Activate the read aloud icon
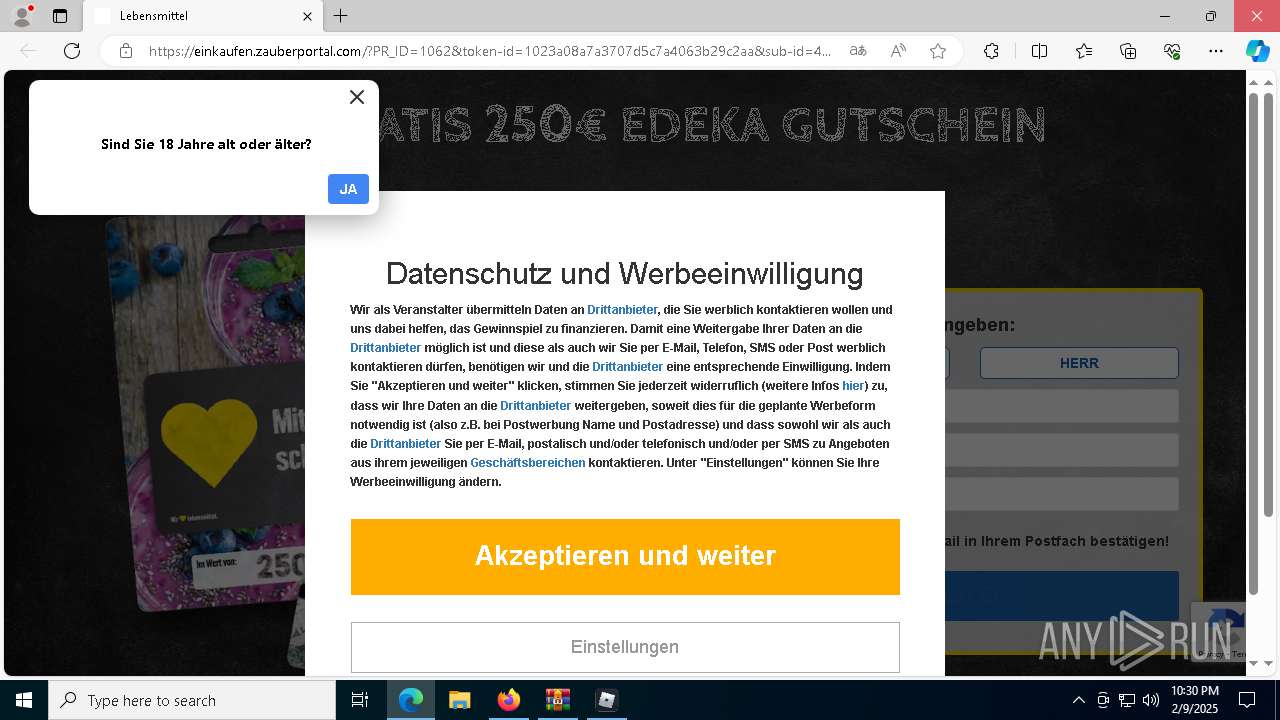1280x720 pixels. click(x=898, y=51)
